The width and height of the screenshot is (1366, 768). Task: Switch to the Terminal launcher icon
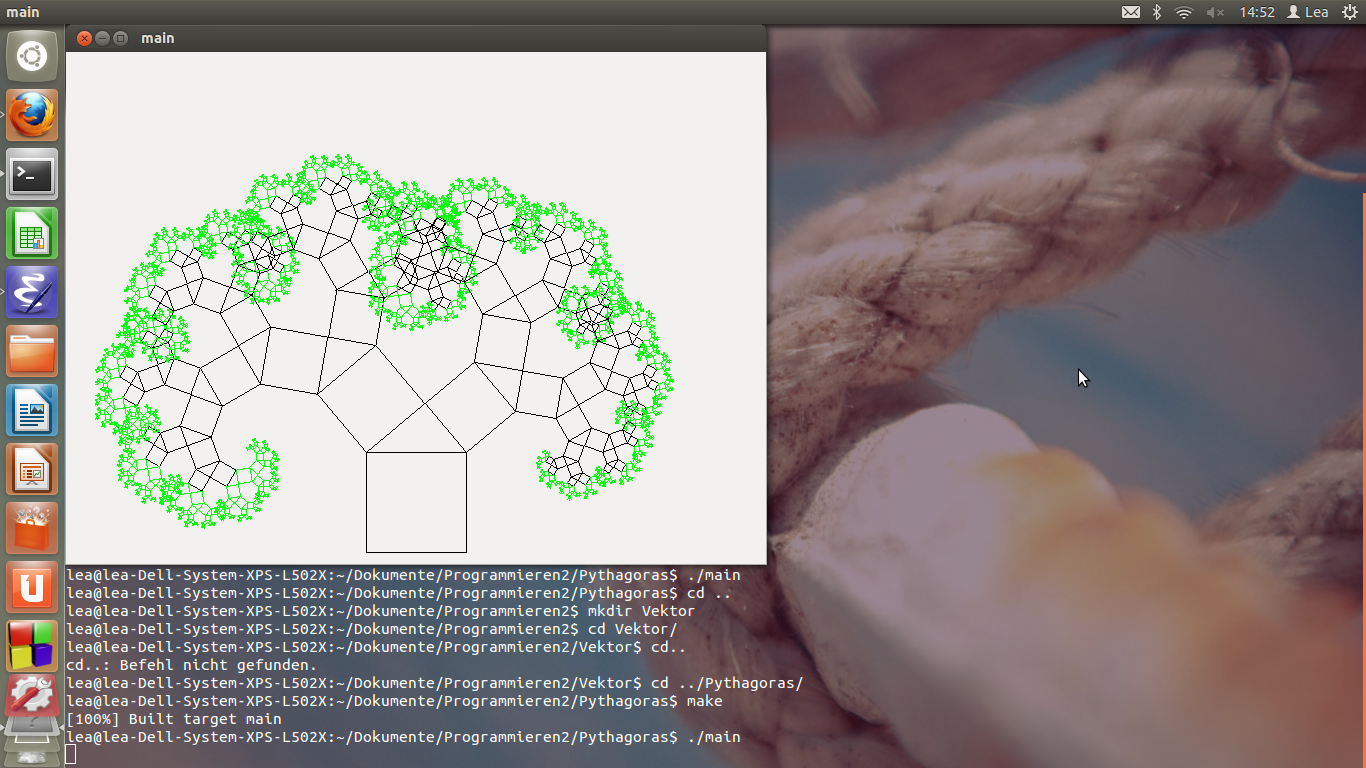tap(32, 174)
